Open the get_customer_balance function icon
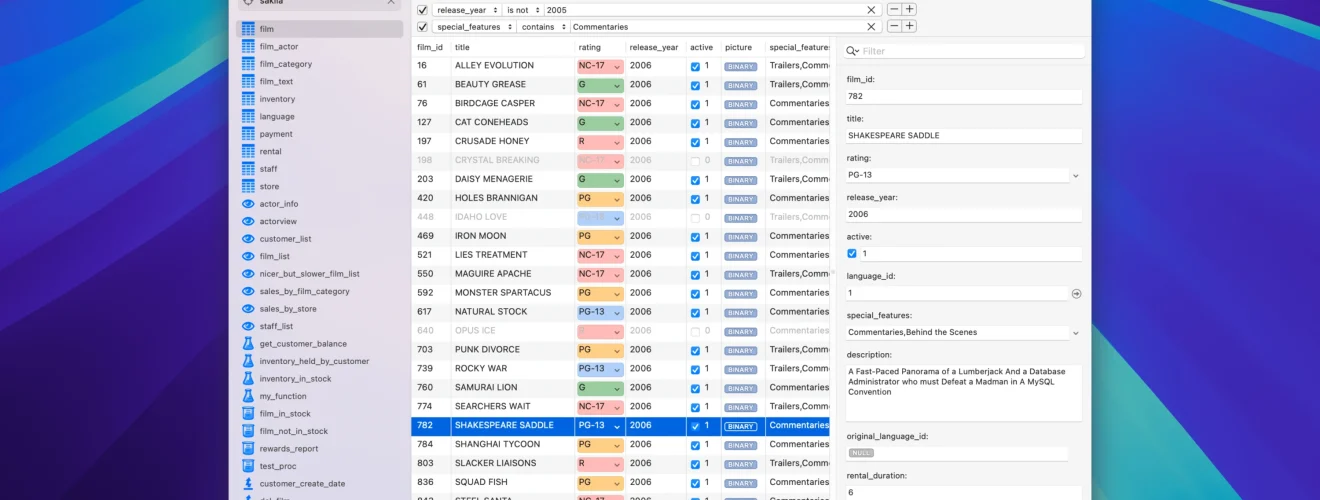 tap(249, 344)
